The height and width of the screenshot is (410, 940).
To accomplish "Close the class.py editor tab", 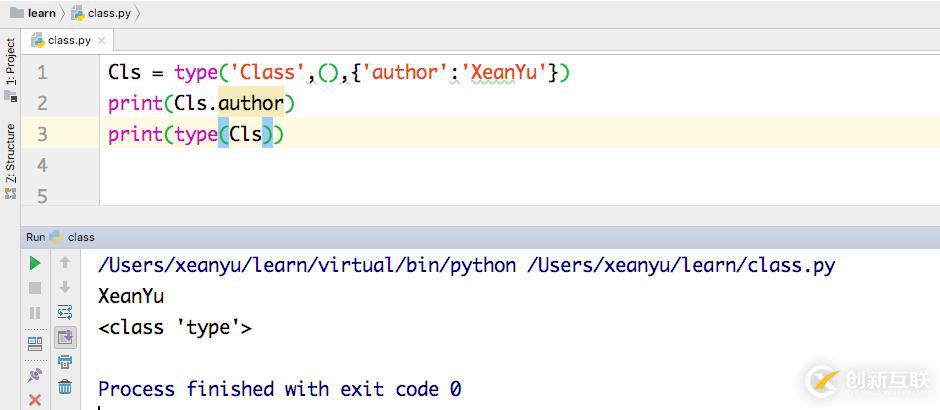I will click(x=102, y=41).
